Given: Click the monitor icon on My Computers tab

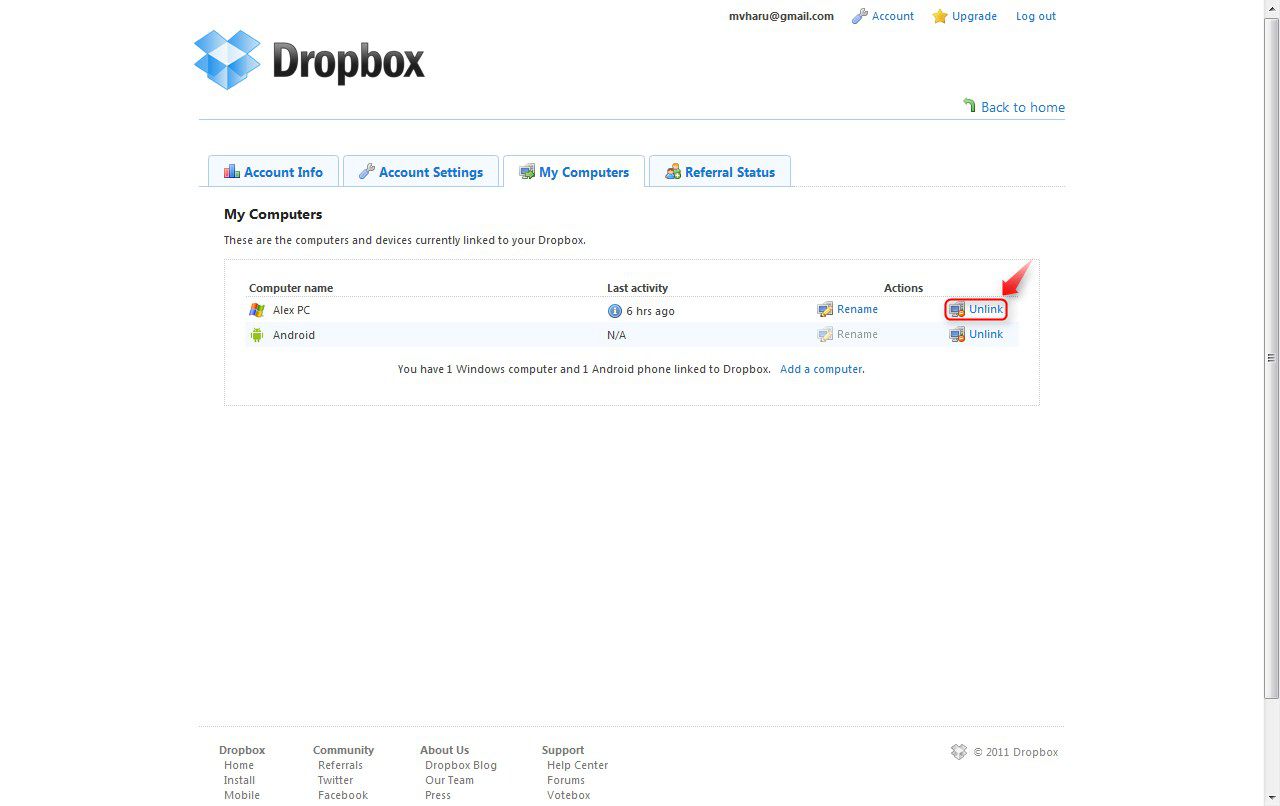Looking at the screenshot, I should 527,172.
